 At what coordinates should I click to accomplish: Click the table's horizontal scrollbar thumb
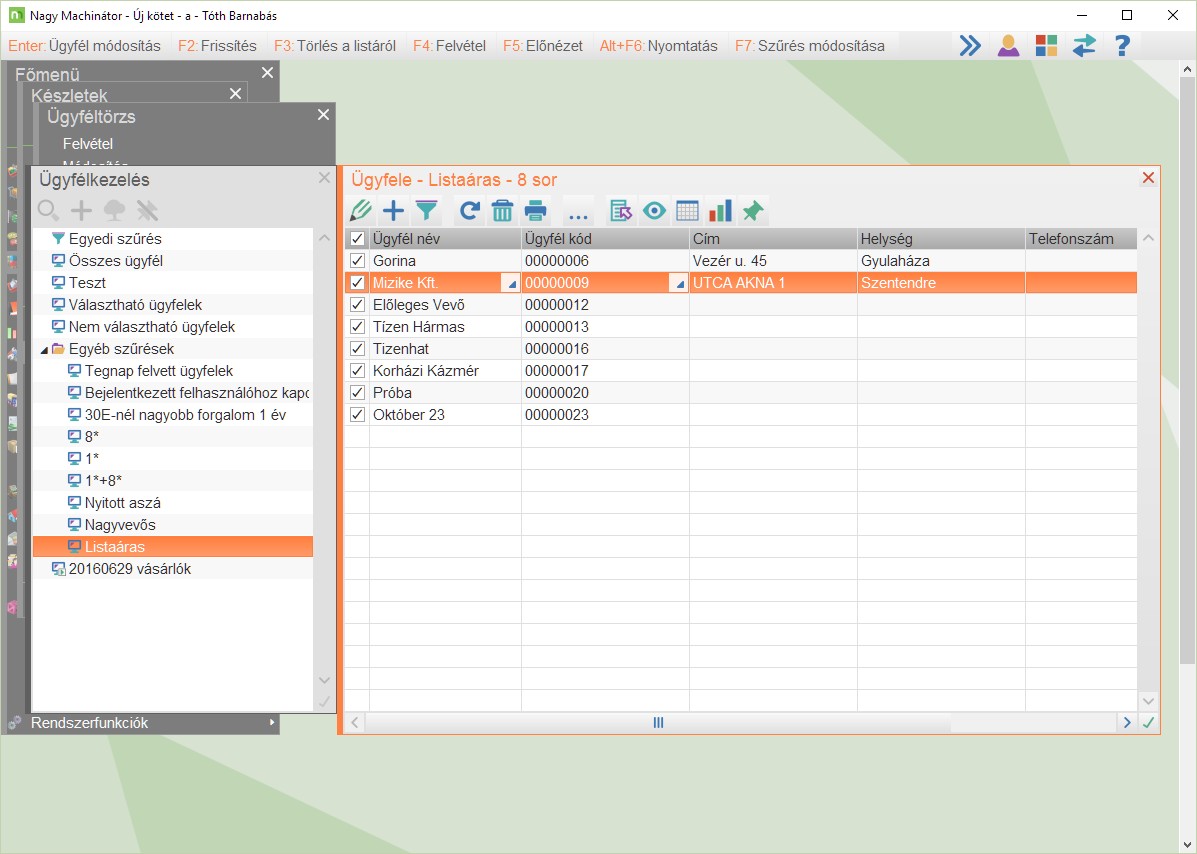pos(658,722)
